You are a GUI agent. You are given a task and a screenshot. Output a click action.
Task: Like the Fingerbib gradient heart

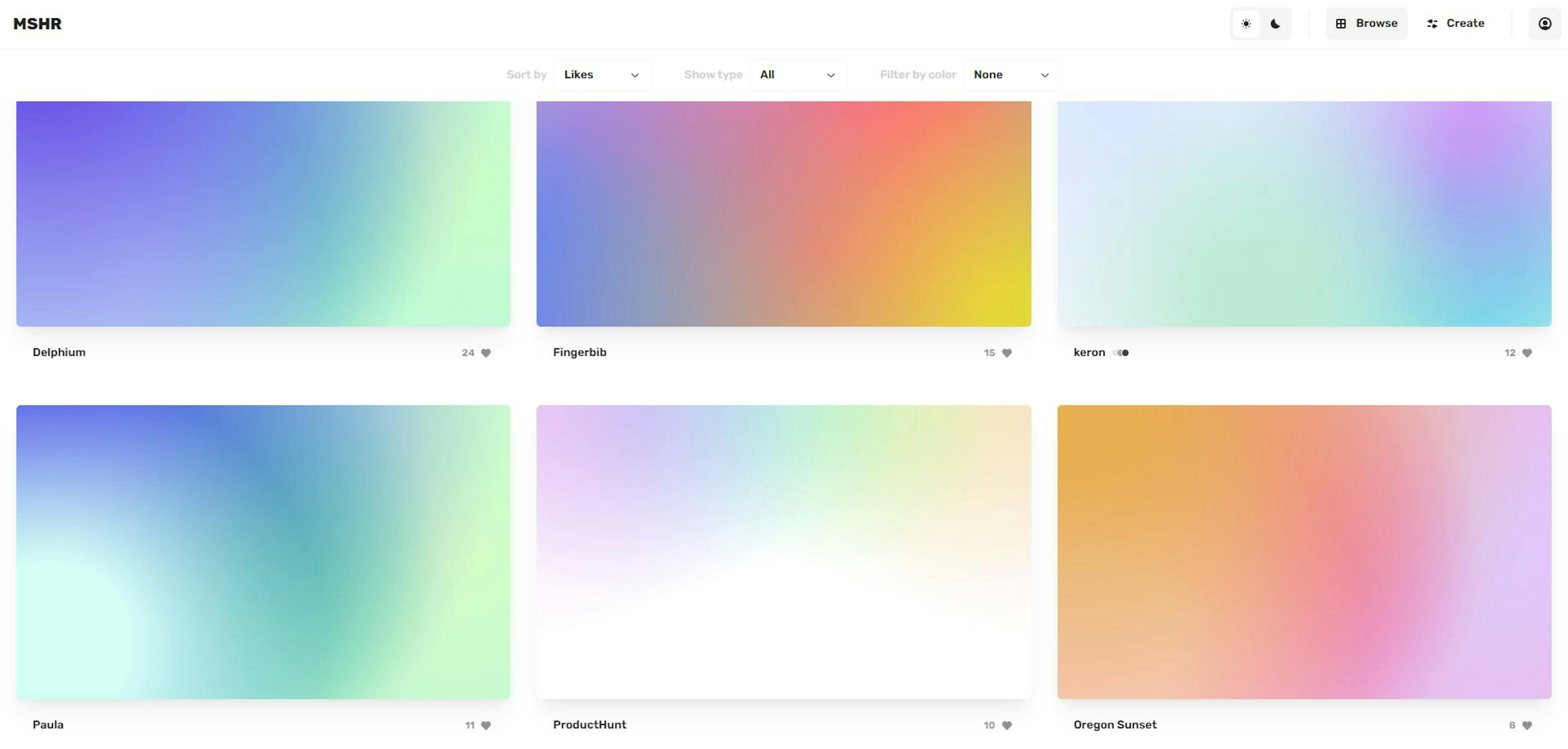point(1007,352)
